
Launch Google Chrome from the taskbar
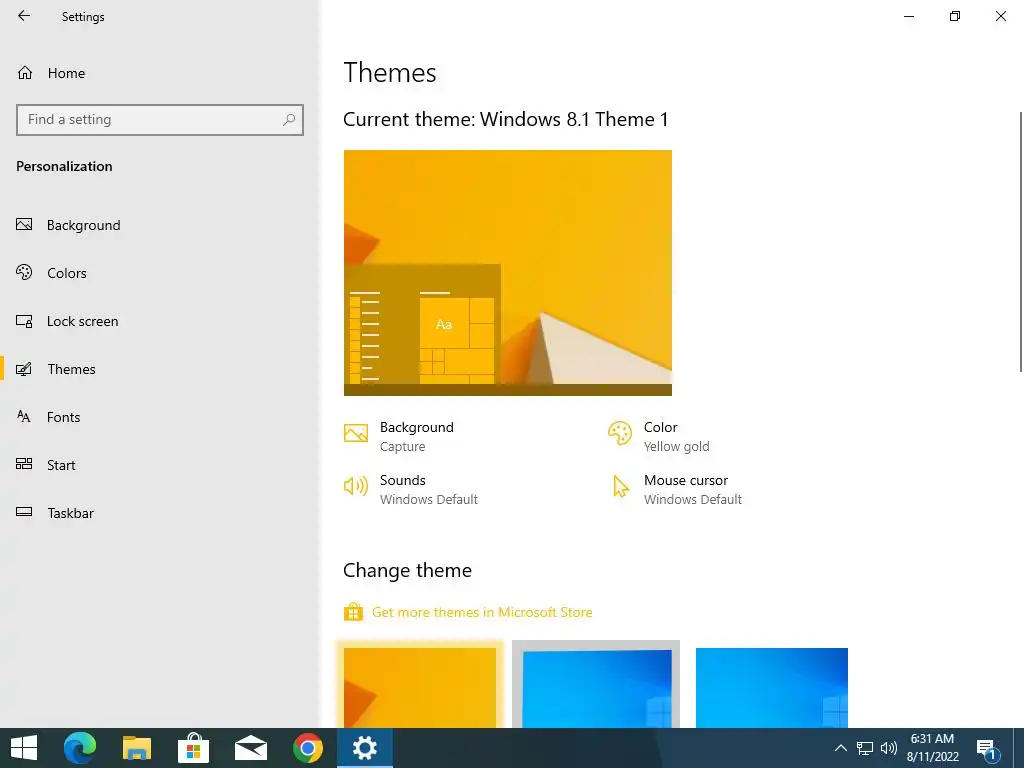pos(308,748)
